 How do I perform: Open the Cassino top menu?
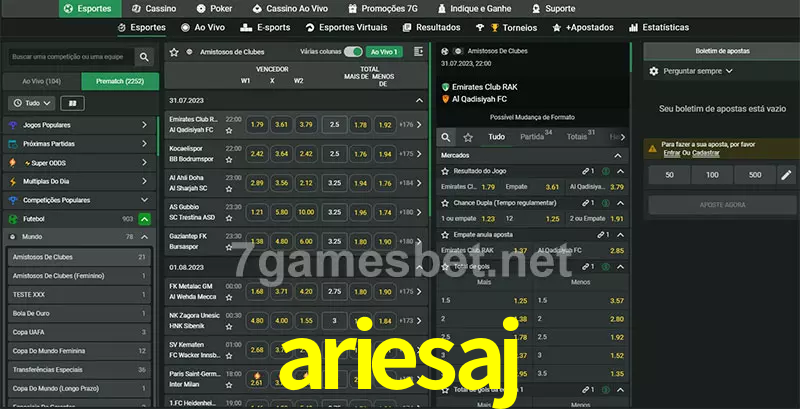coord(154,9)
